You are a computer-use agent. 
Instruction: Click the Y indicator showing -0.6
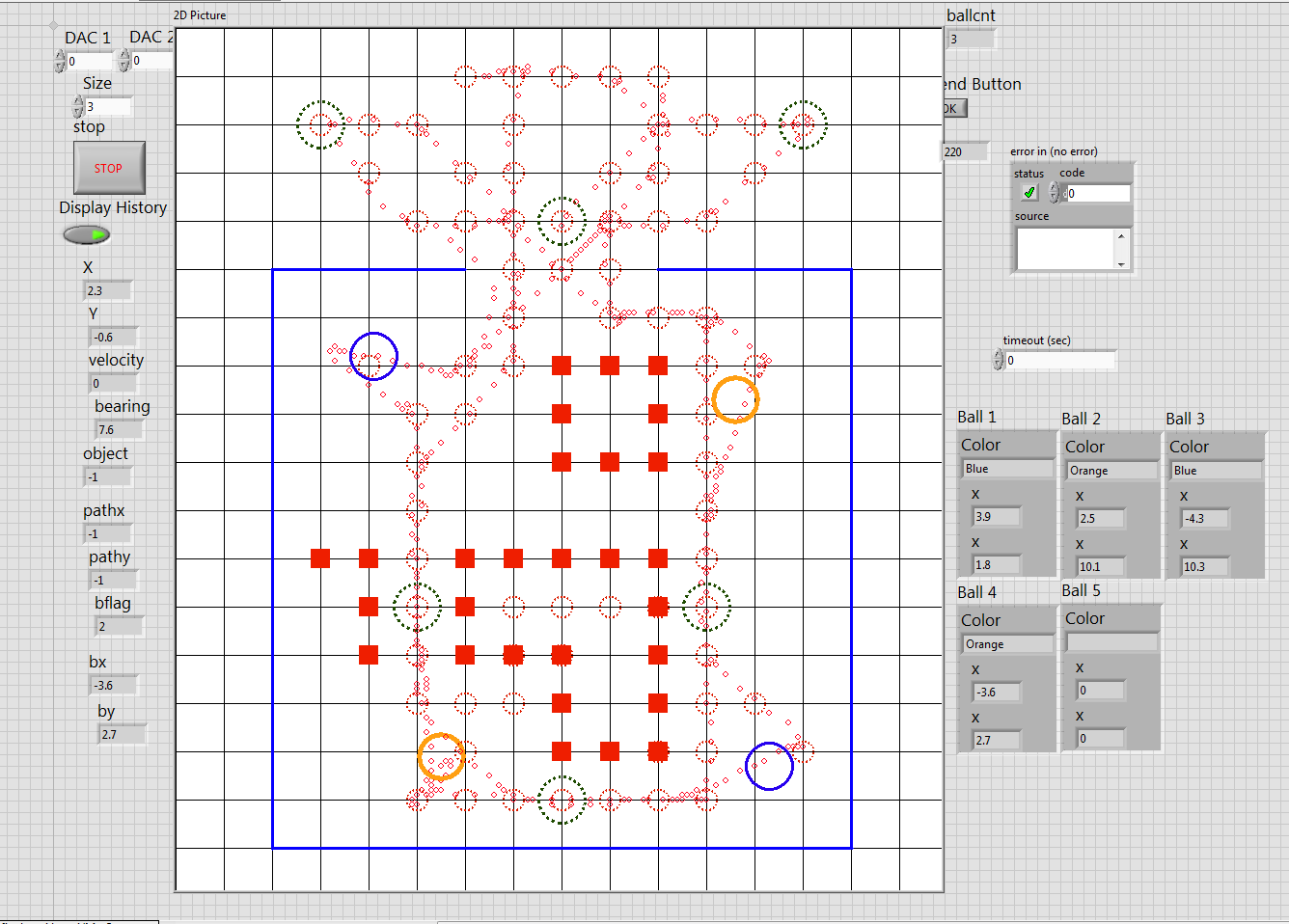coord(114,337)
